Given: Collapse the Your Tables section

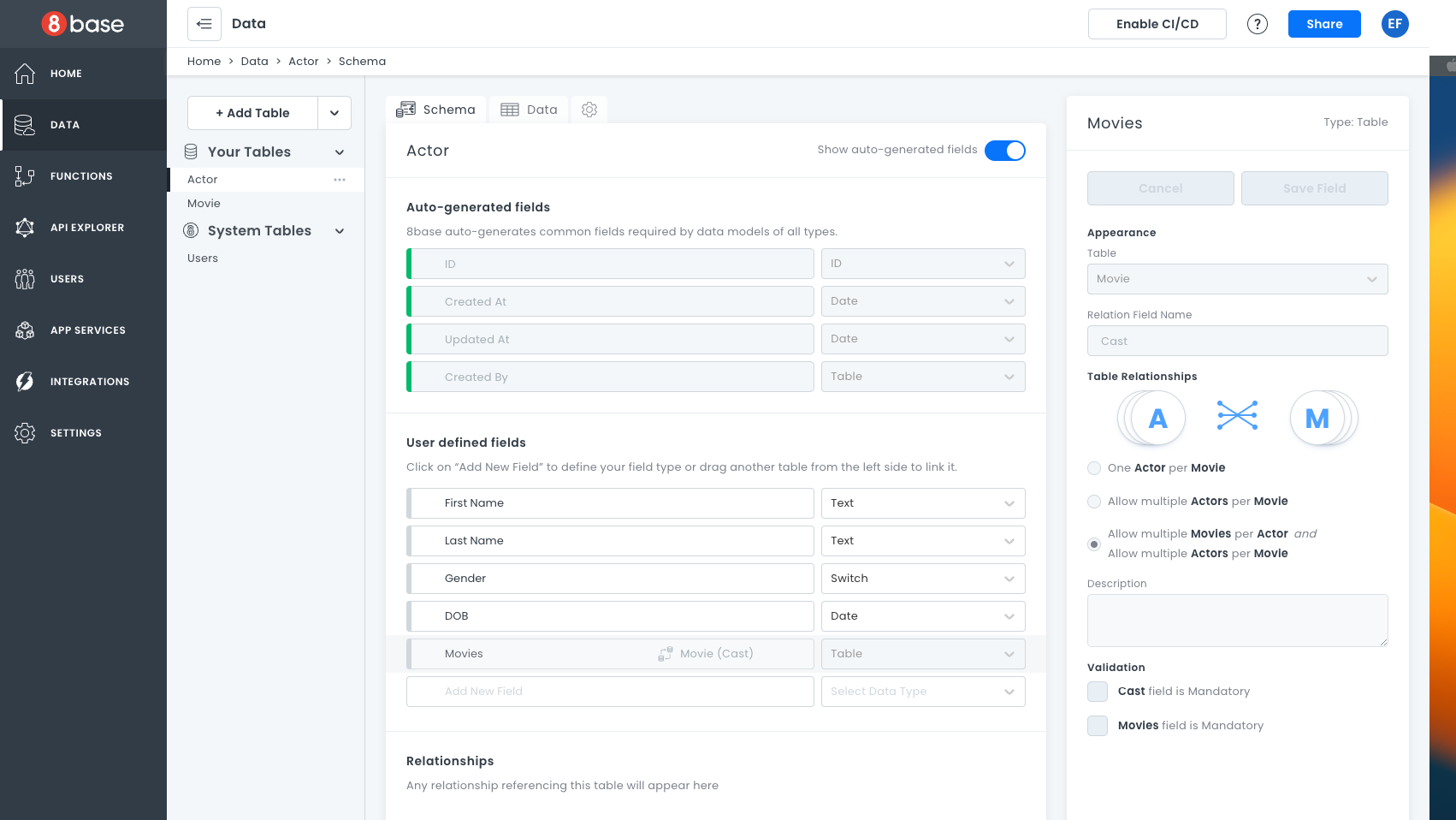Looking at the screenshot, I should pos(340,152).
